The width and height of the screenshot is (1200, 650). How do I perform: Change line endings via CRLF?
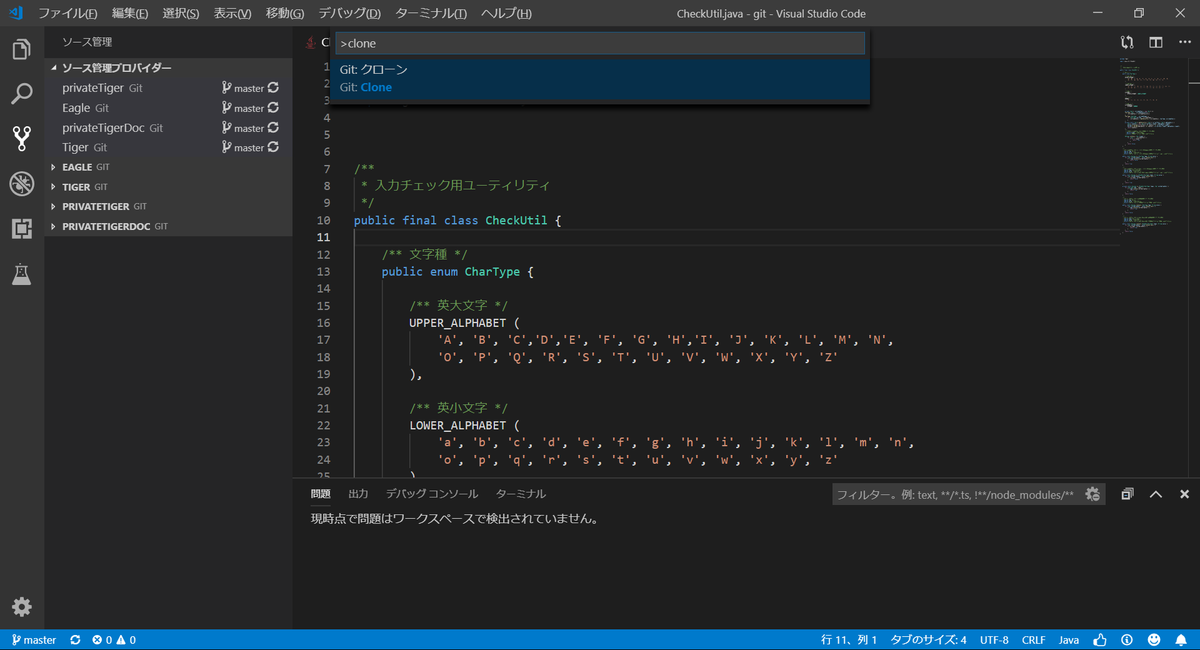[1033, 640]
